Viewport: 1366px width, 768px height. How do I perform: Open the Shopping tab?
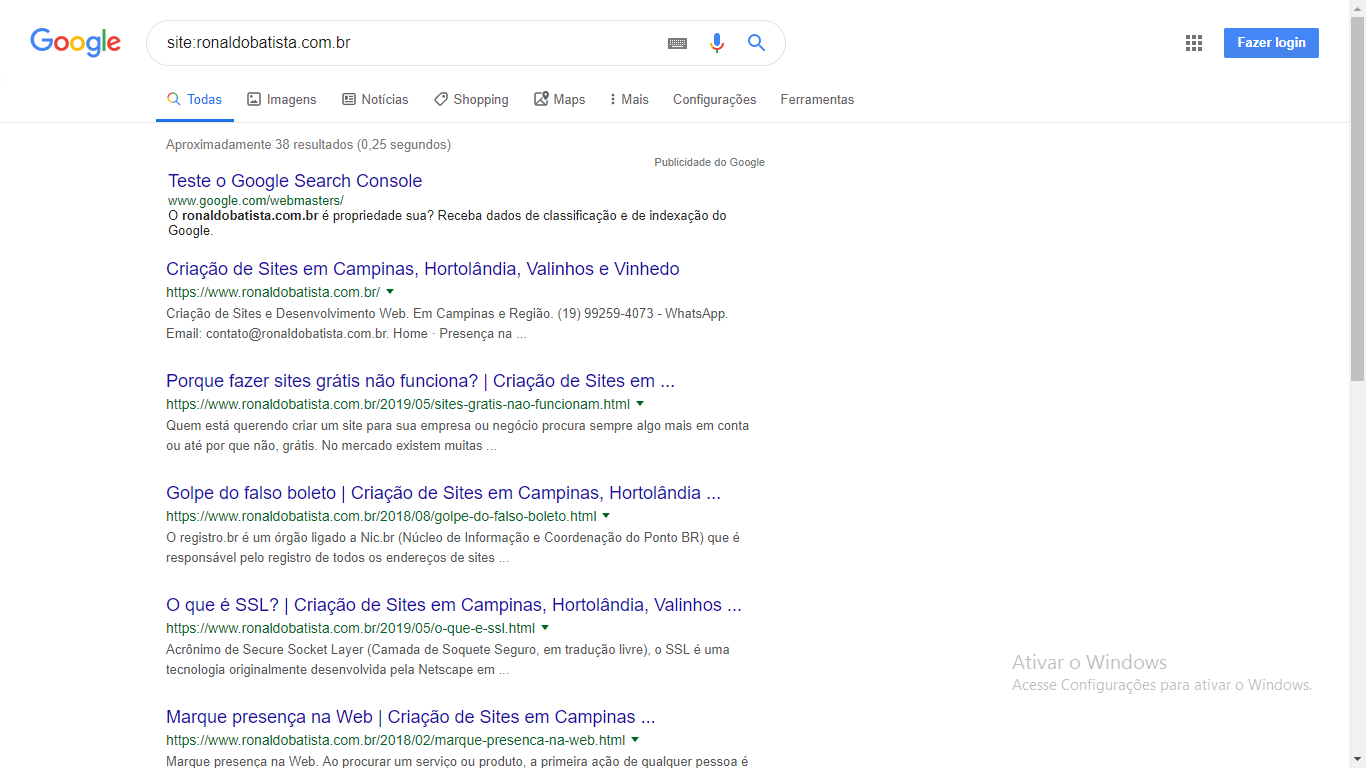(471, 100)
